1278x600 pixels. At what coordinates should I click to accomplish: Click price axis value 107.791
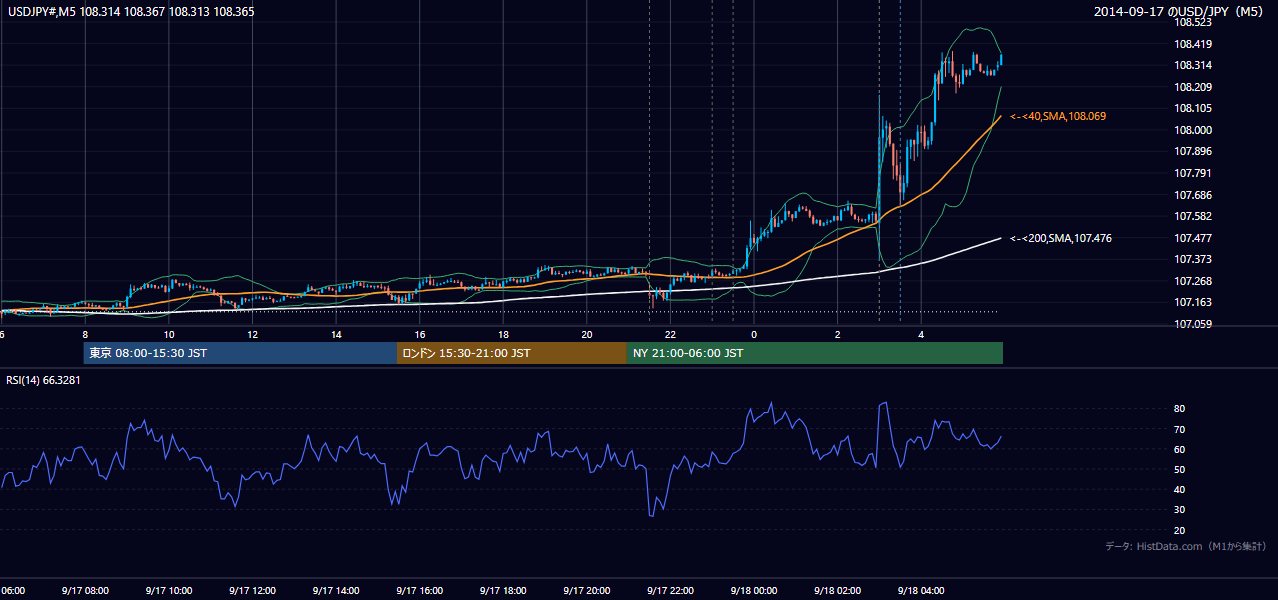[x=1193, y=173]
